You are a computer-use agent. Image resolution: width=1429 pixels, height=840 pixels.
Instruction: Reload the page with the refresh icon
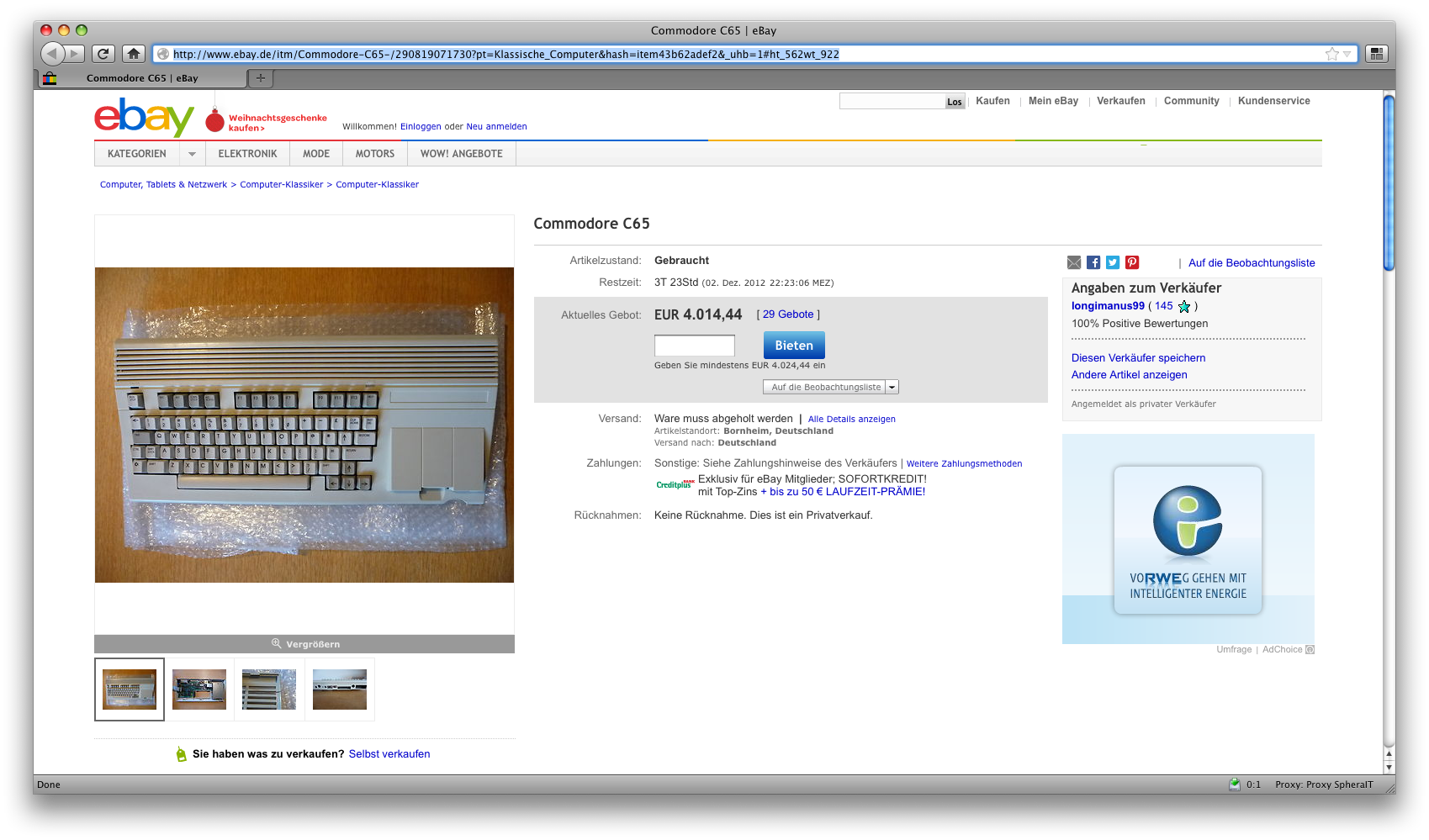(103, 54)
